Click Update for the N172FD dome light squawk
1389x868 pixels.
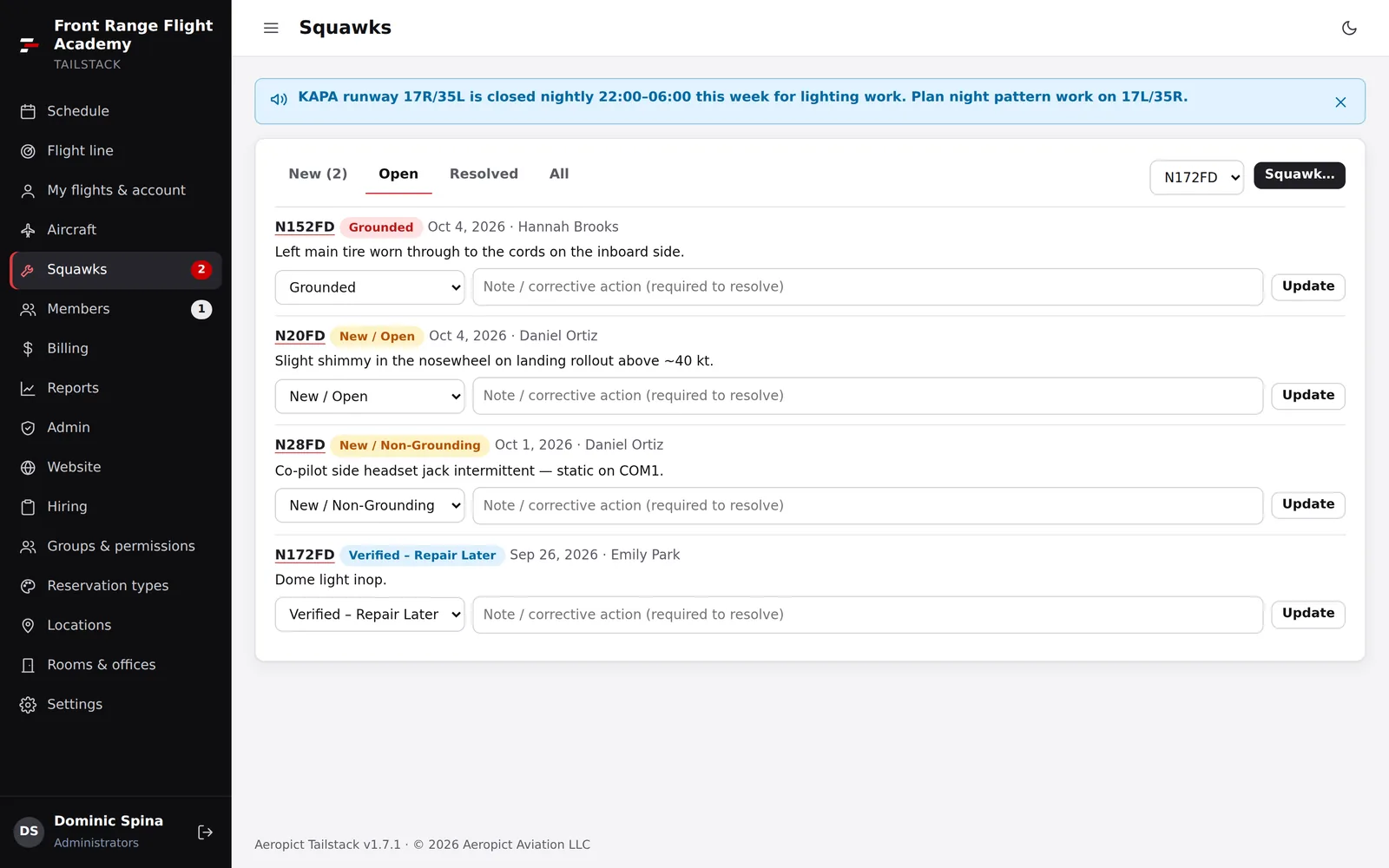pos(1307,614)
